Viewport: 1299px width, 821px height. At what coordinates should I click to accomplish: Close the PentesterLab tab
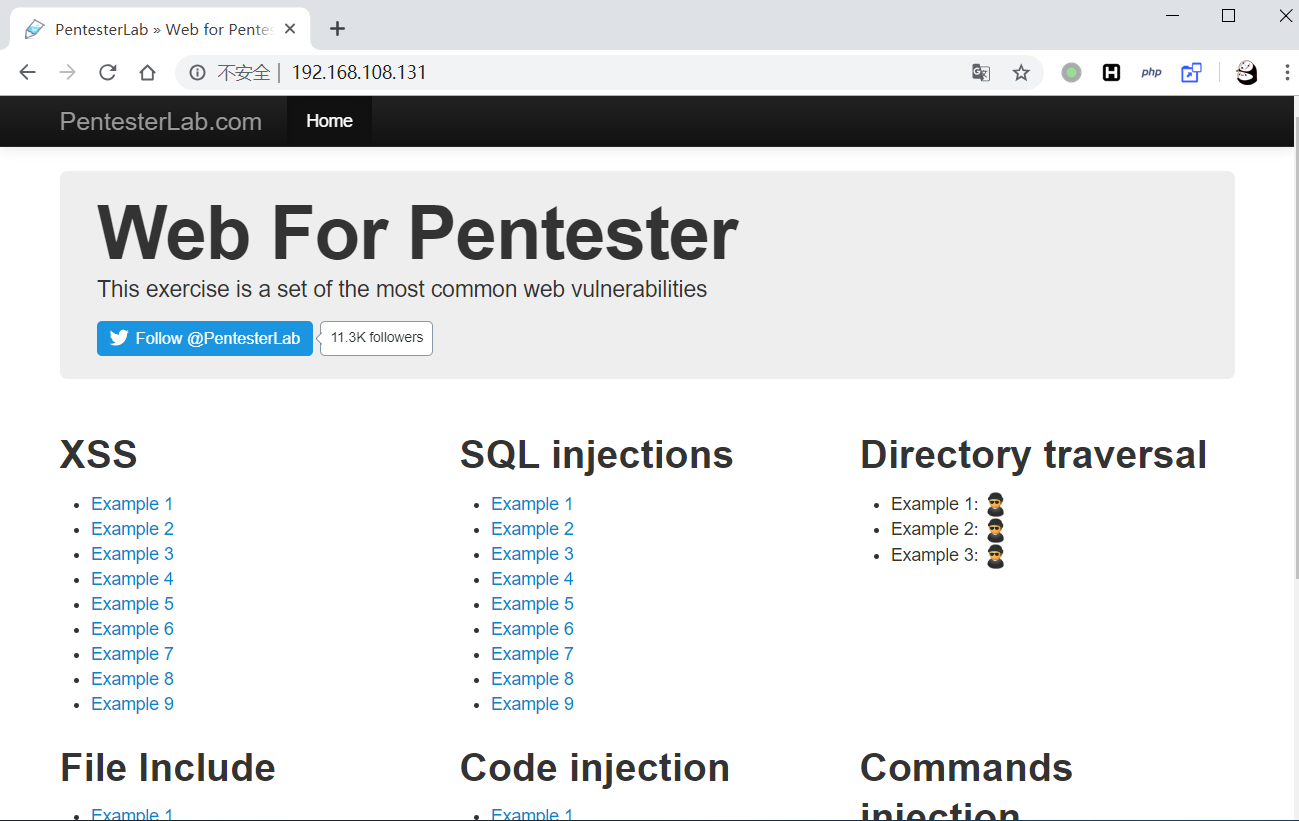[290, 29]
